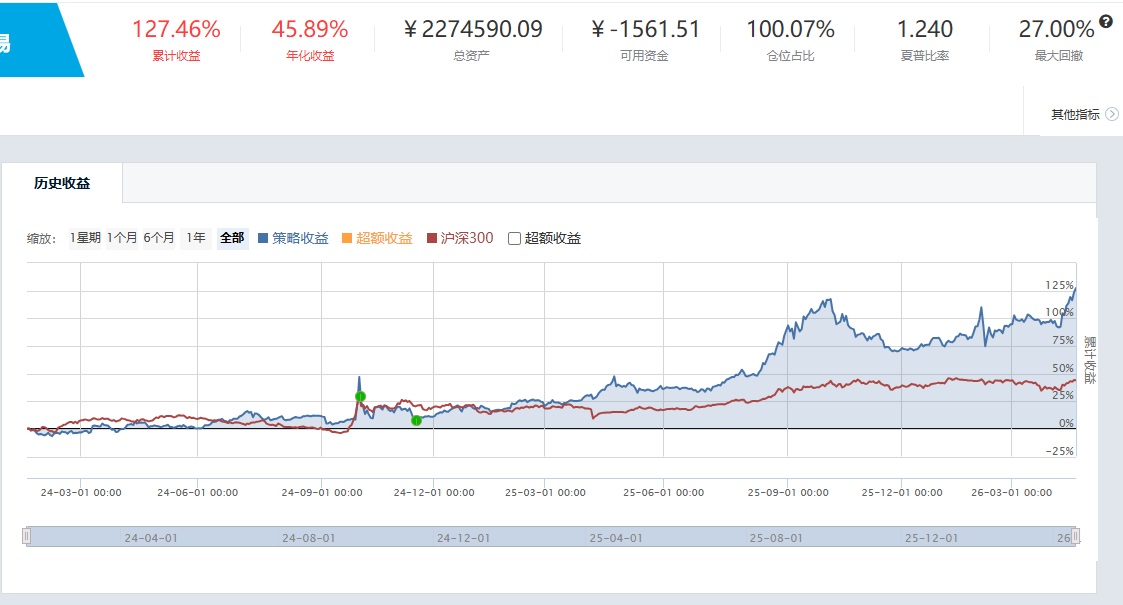
Task: Grab the left handle of the range navigator
Action: point(26,536)
